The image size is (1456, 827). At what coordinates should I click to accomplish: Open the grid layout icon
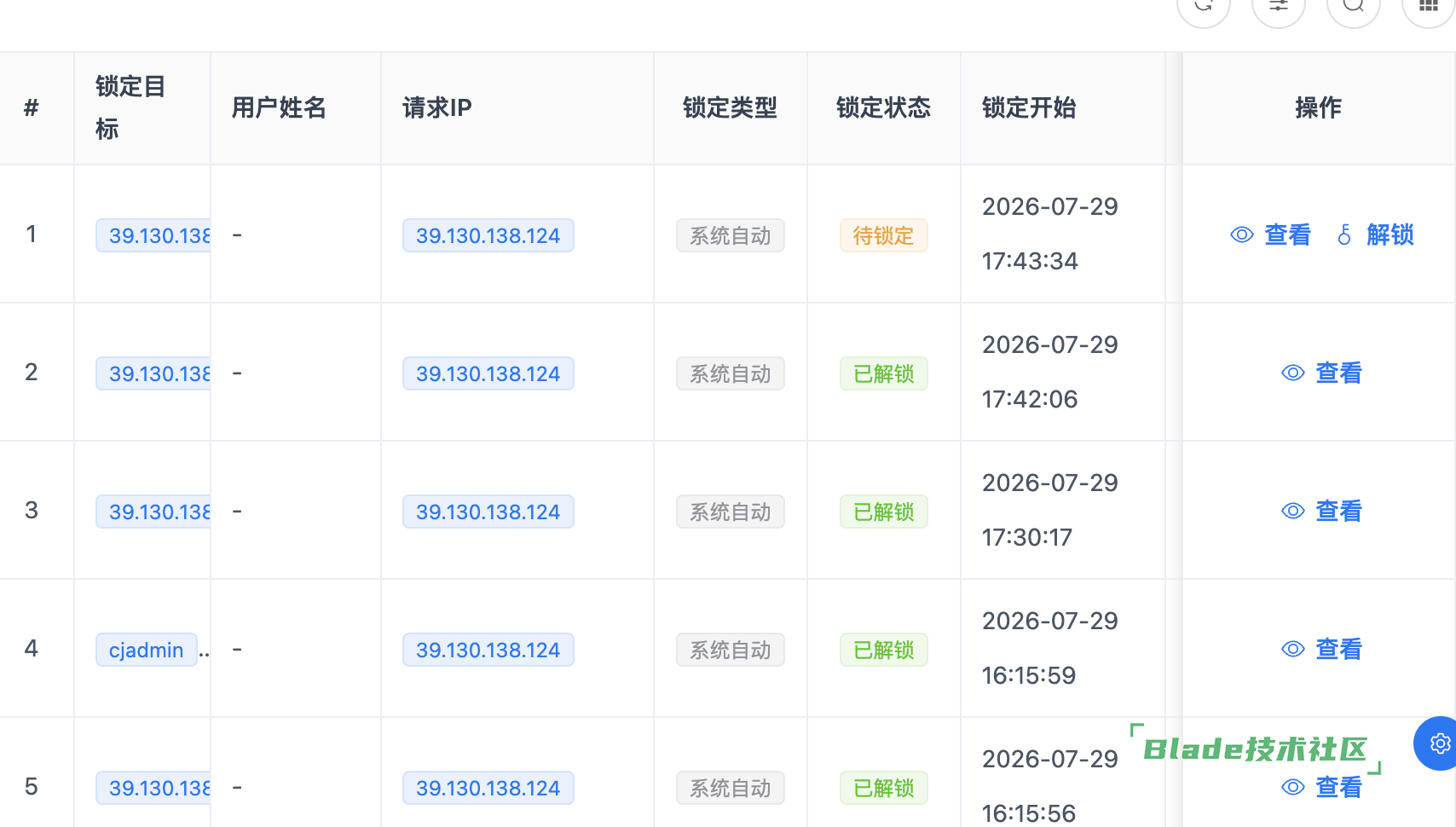(1429, 5)
